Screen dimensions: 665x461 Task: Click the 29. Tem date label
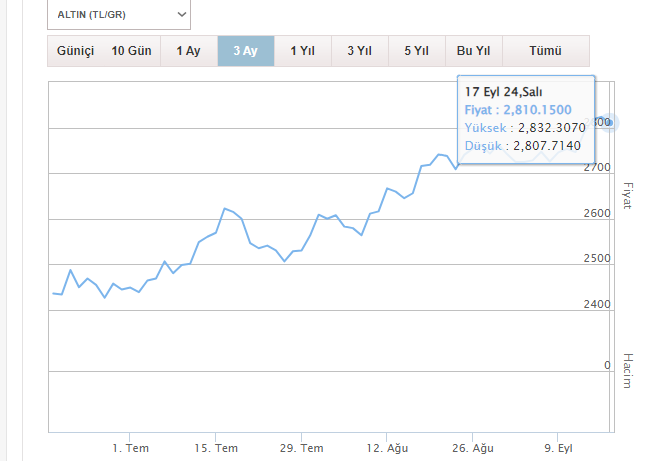pos(302,448)
